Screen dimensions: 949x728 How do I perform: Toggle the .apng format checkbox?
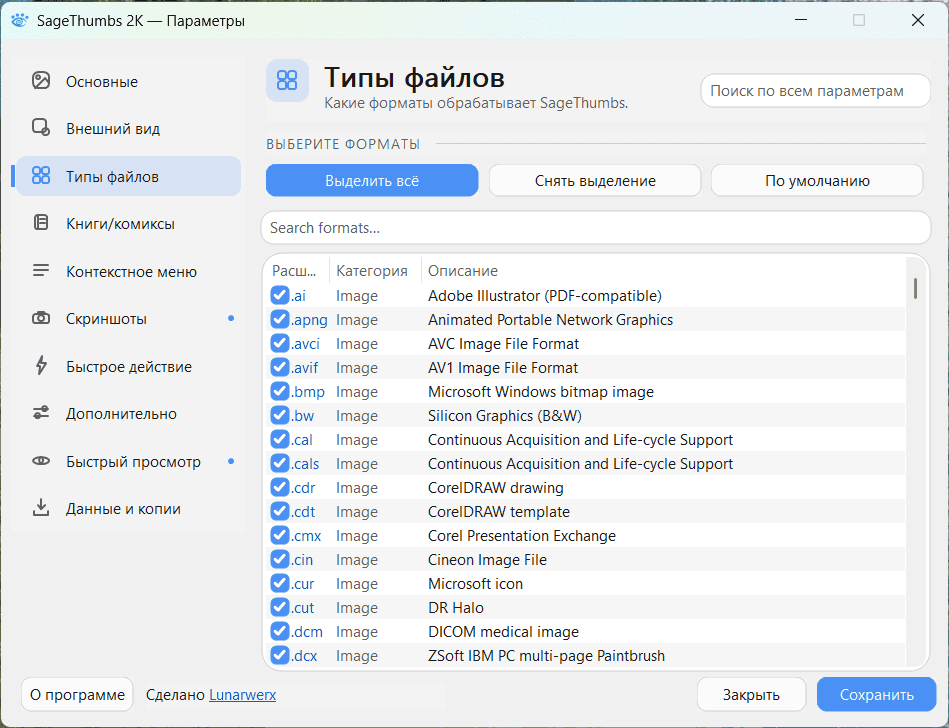280,319
